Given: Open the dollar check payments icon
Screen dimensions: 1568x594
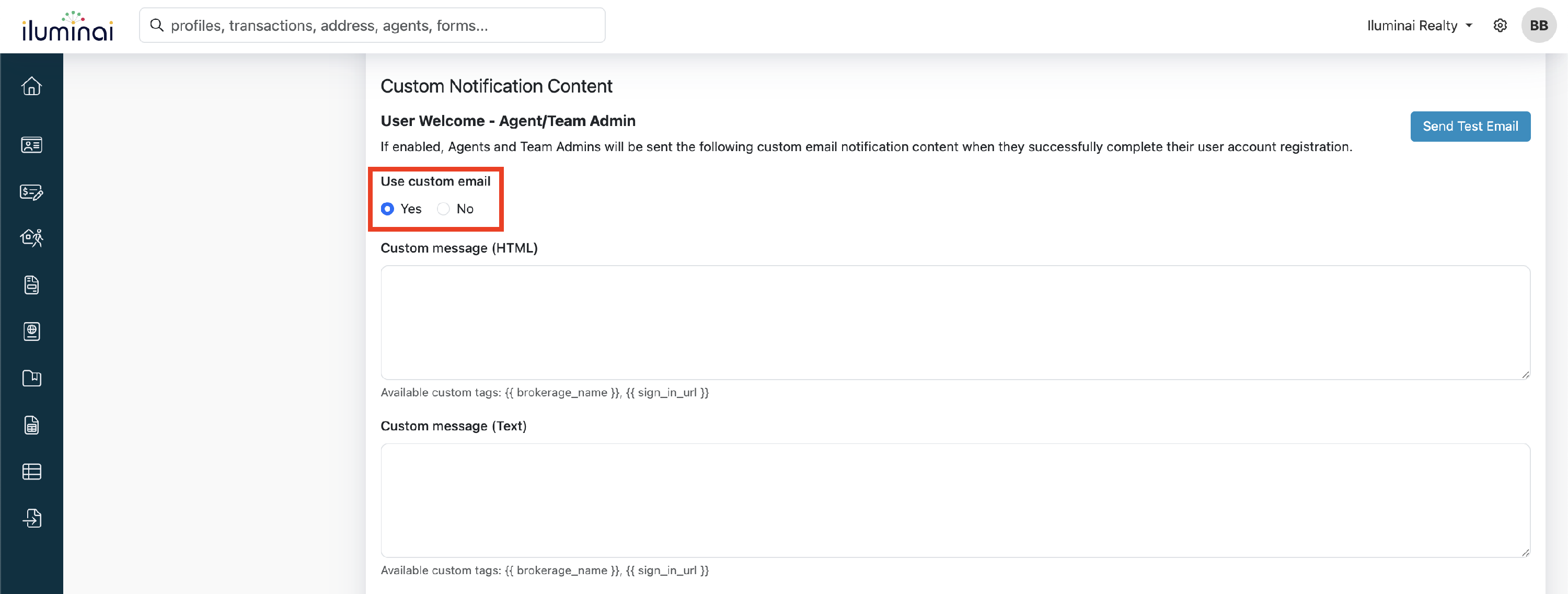Looking at the screenshot, I should click(x=32, y=192).
